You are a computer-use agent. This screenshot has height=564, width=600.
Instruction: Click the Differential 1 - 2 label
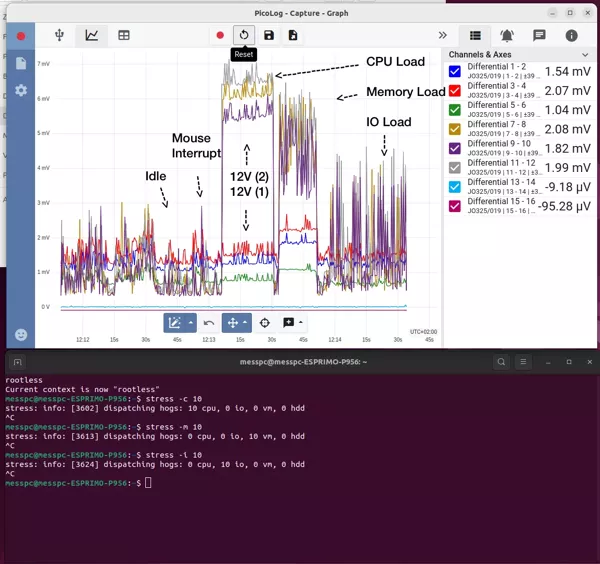[496, 67]
